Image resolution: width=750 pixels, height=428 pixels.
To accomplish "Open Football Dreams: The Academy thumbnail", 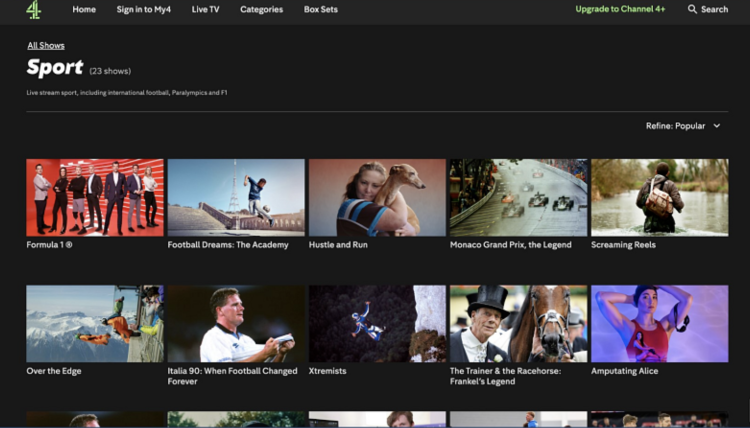I will pos(236,198).
